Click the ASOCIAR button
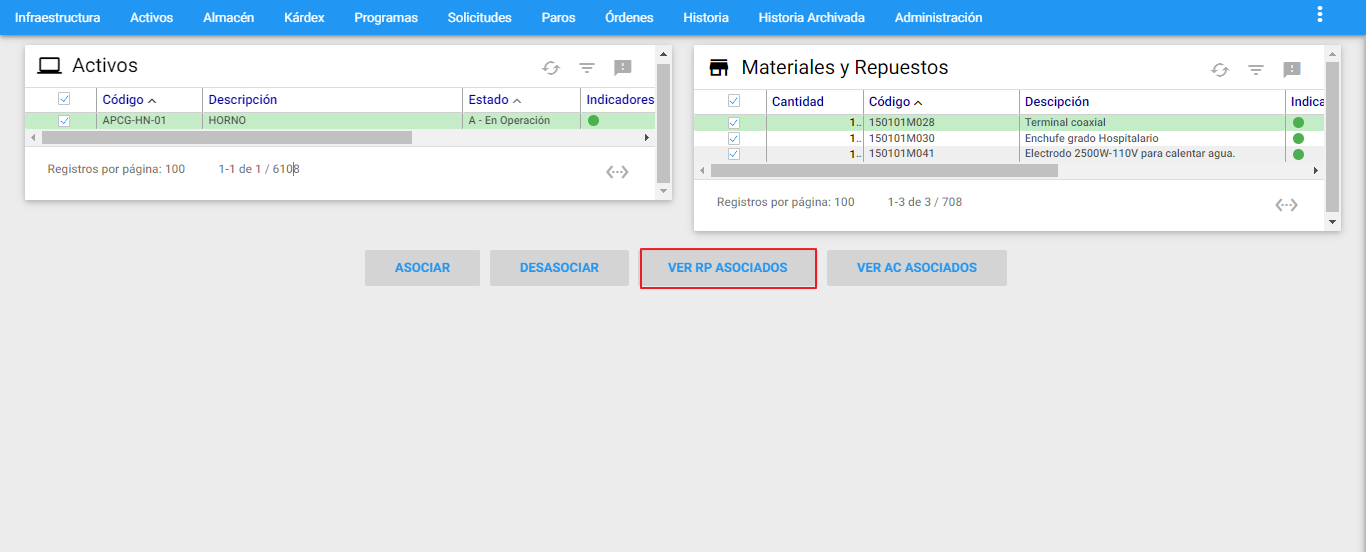 (422, 268)
